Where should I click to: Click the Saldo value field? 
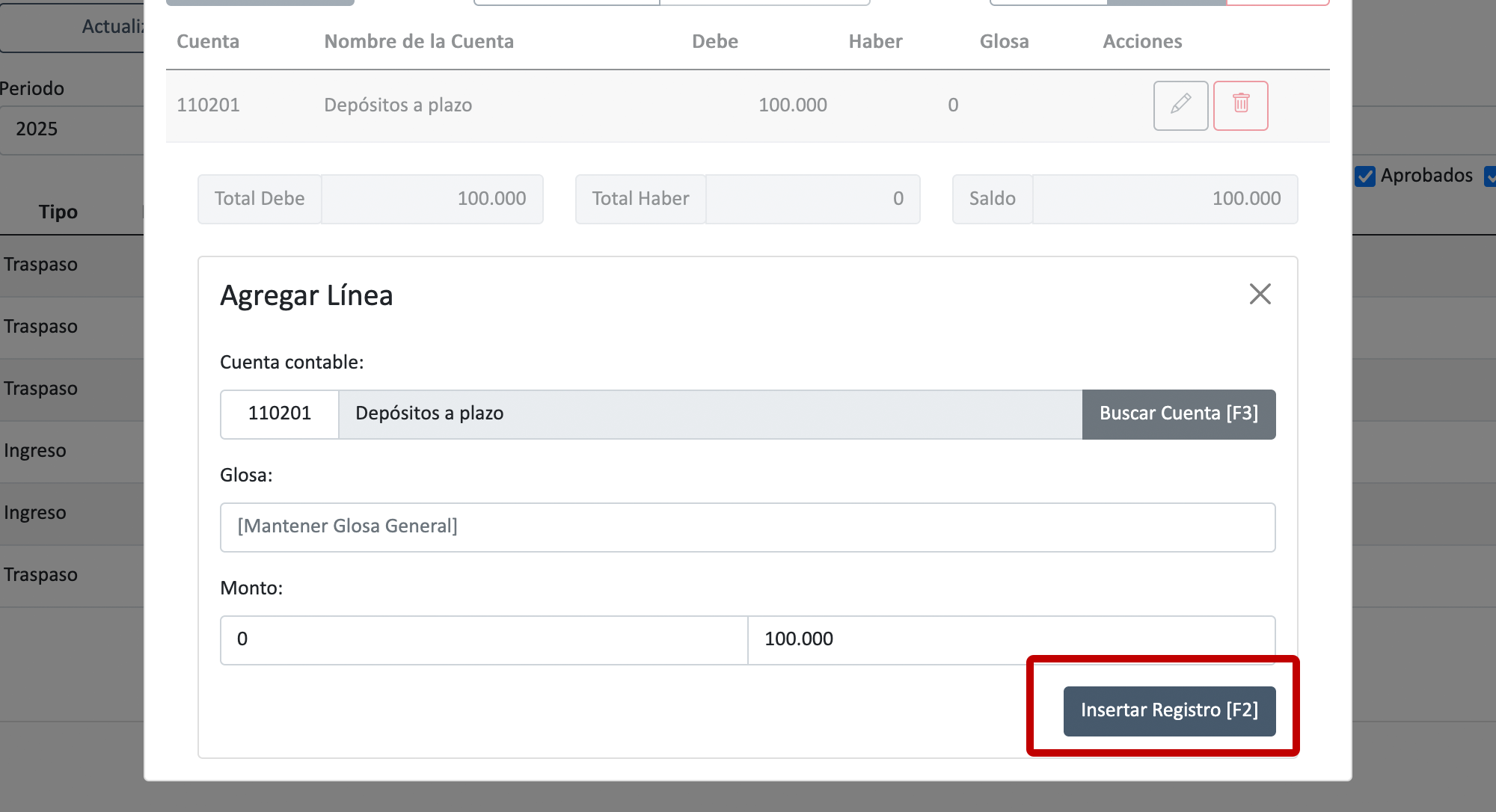(x=1164, y=199)
